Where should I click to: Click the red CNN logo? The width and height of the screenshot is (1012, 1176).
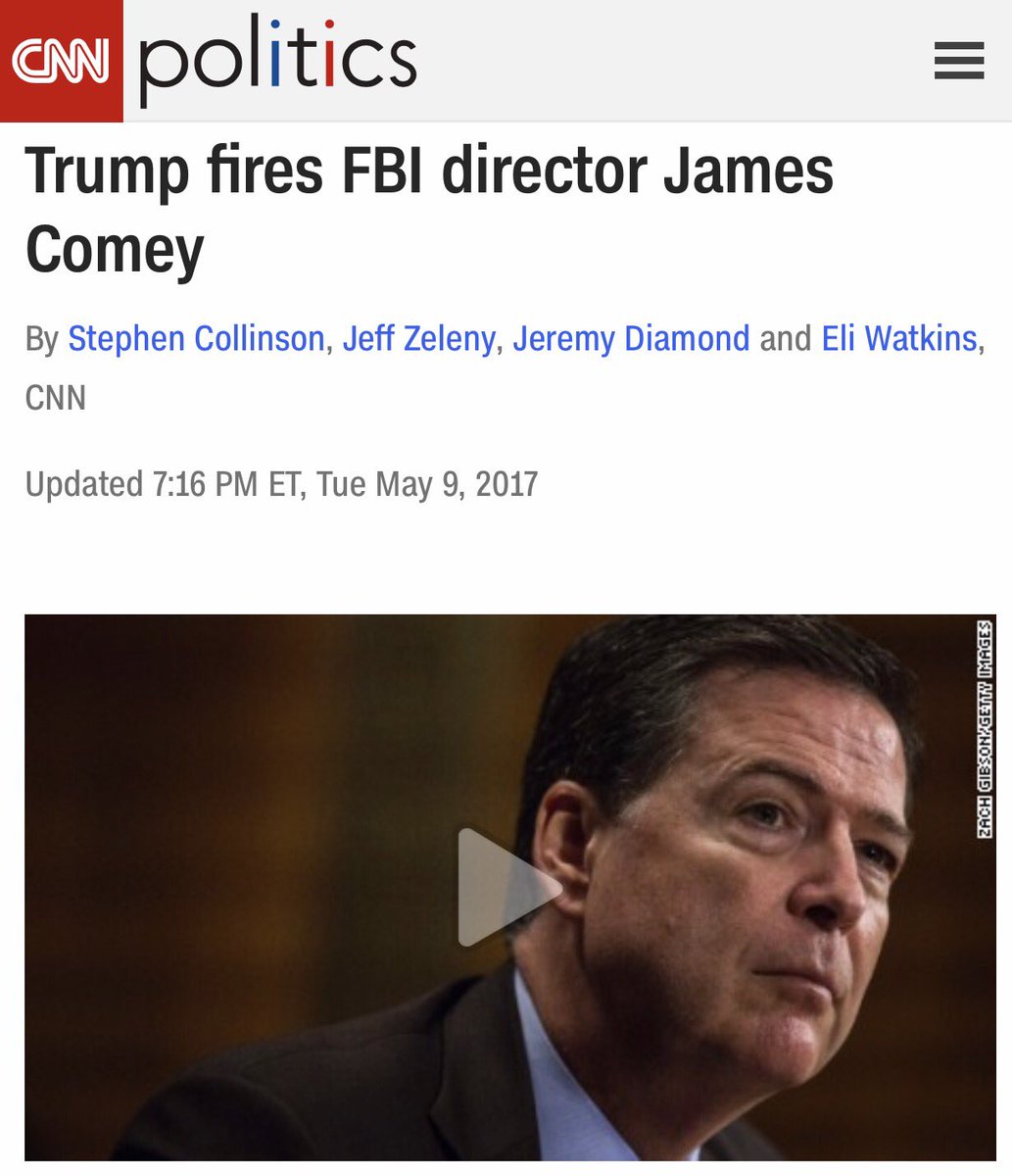61,61
